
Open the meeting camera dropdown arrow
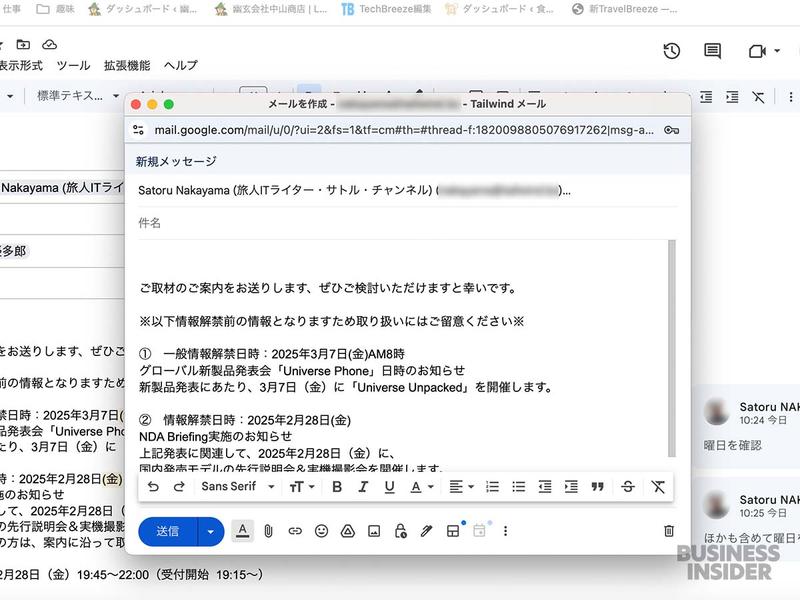777,51
